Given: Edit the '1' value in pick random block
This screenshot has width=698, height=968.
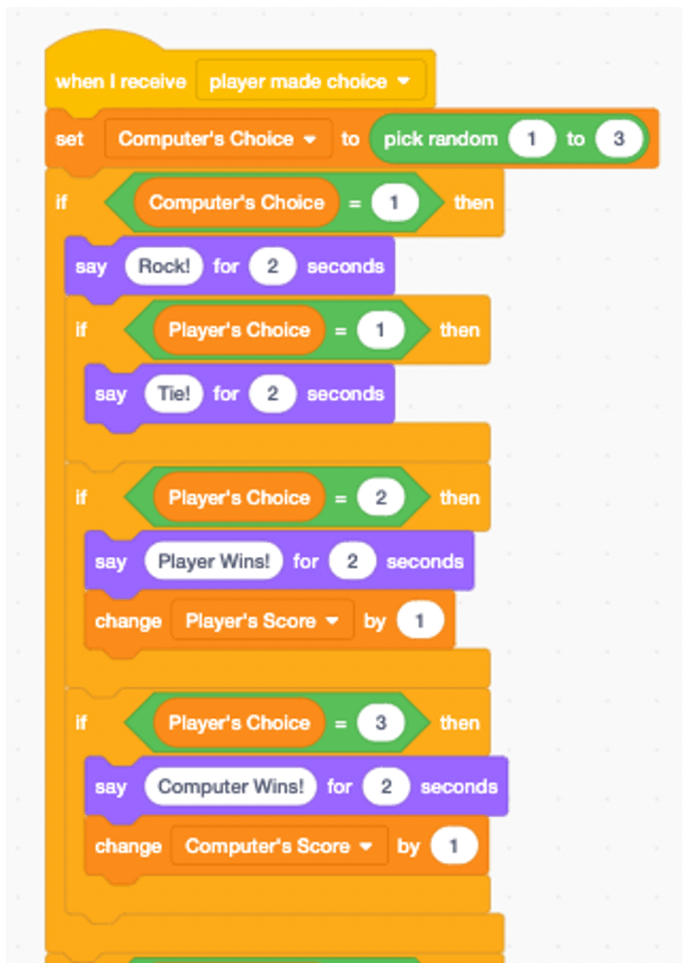Looking at the screenshot, I should [532, 139].
